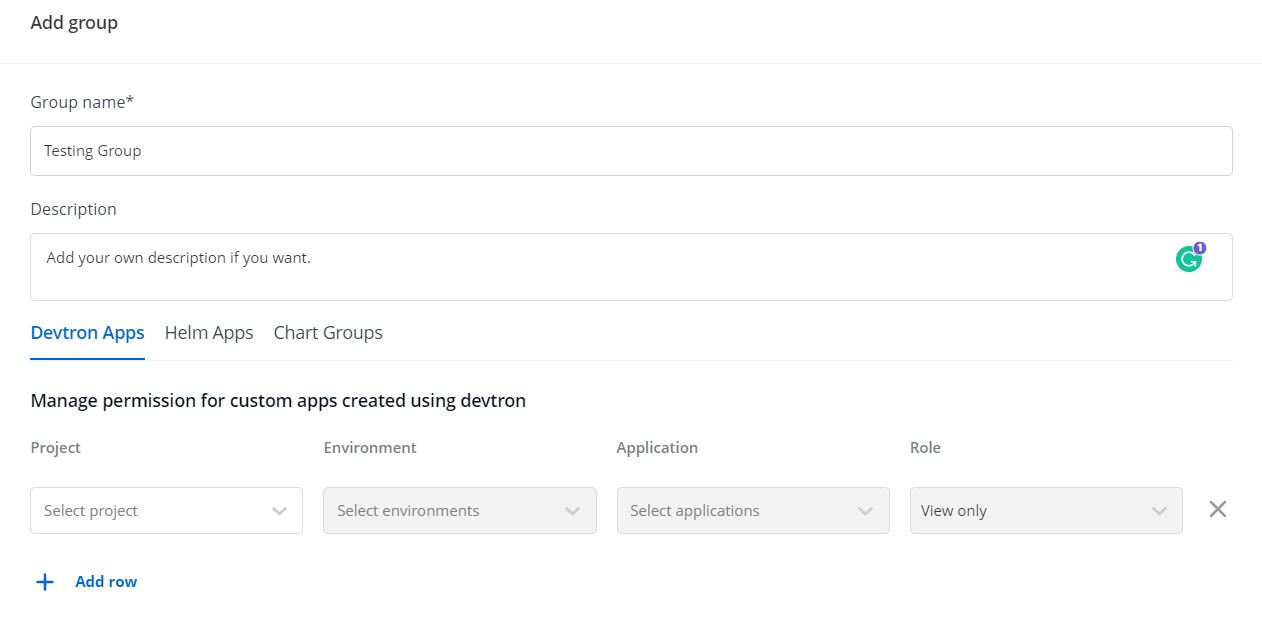This screenshot has width=1262, height=624.
Task: Click the Group name label
Action: pos(82,102)
